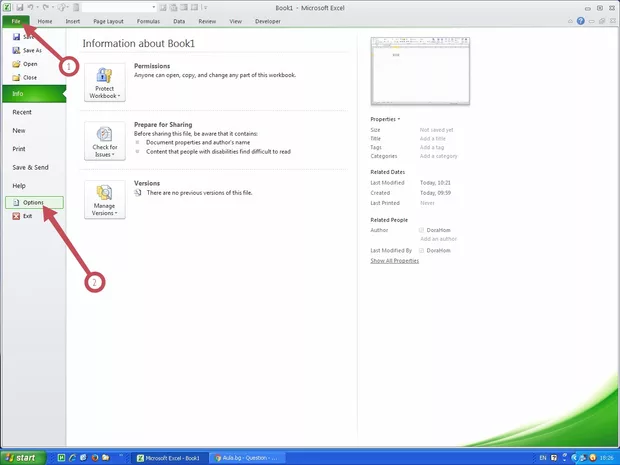The width and height of the screenshot is (620, 465).
Task: Click the 'Today, 09:59' created value
Action: pyautogui.click(x=435, y=193)
